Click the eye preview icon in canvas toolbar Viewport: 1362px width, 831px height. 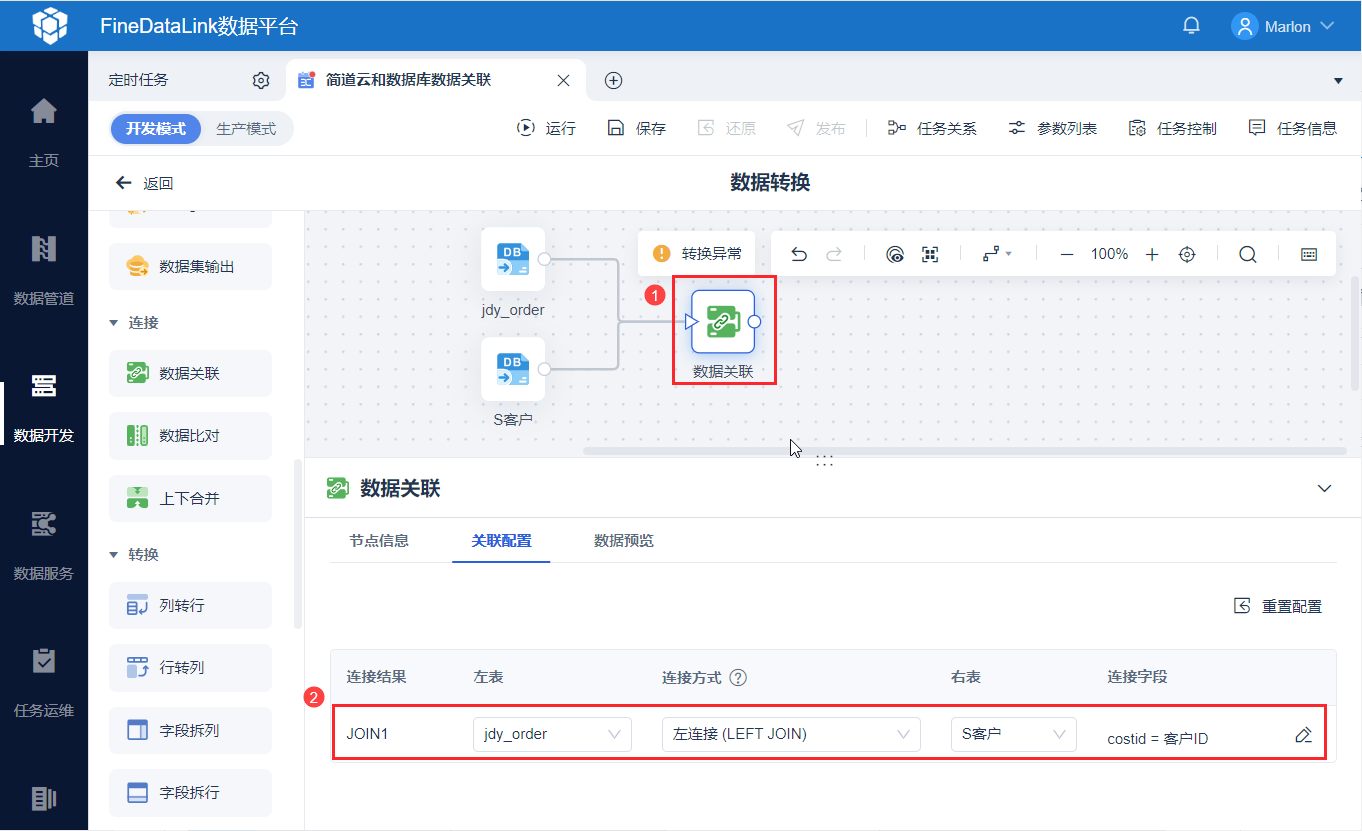895,254
